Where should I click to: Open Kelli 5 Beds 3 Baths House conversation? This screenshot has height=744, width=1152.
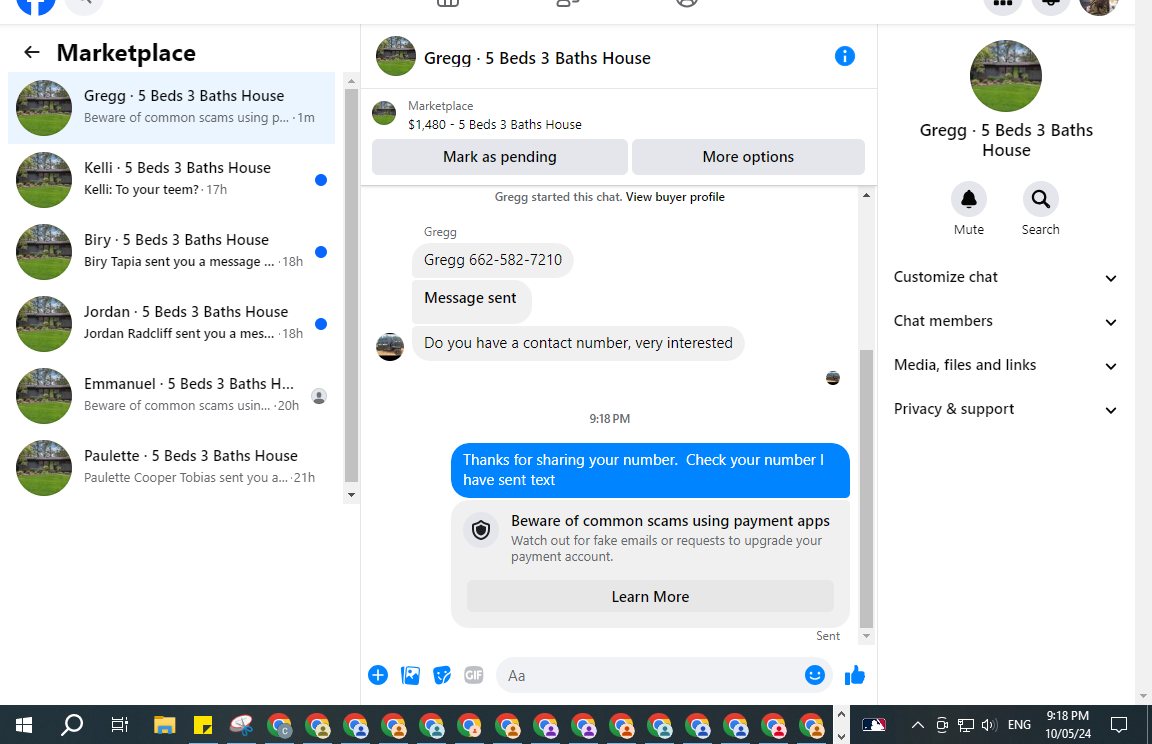pos(171,180)
